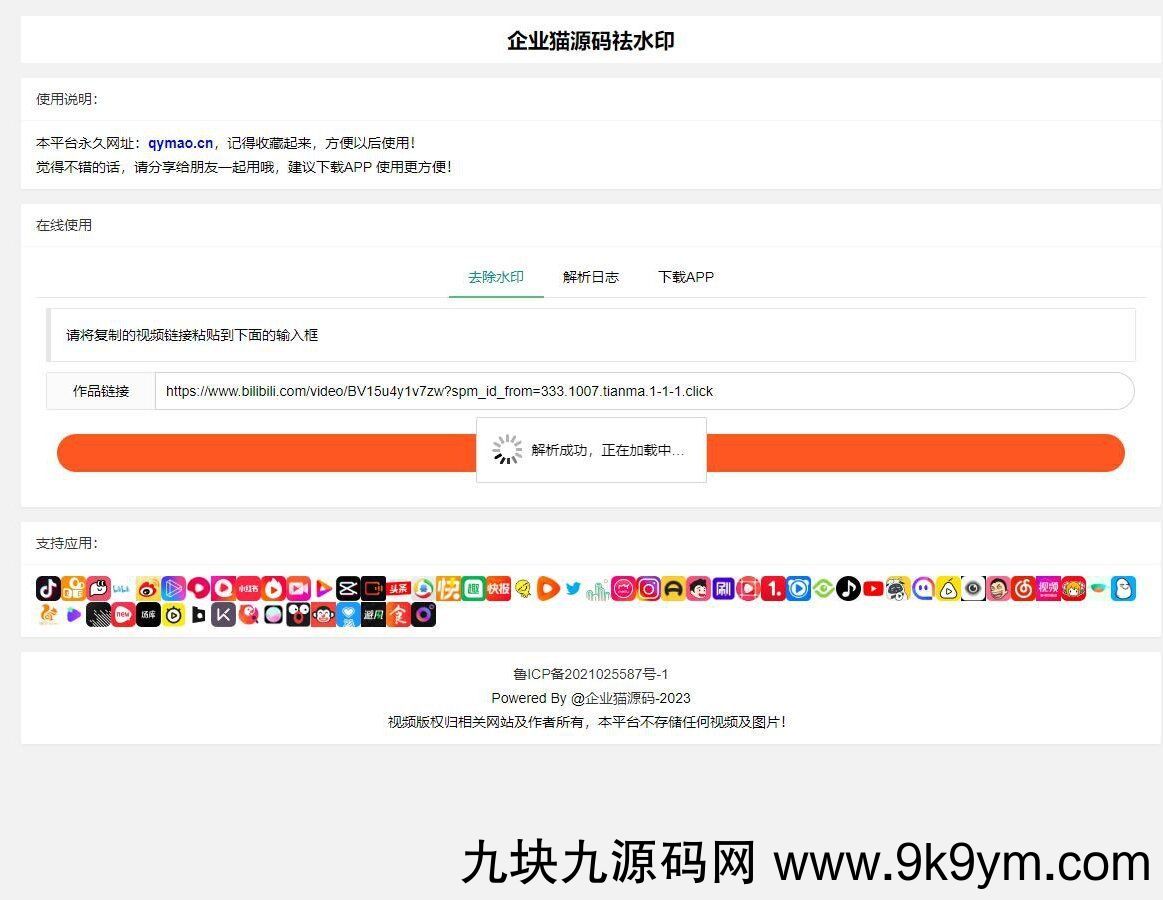1163x900 pixels.
Task: Switch to the 去除水印 tab
Action: (x=496, y=277)
